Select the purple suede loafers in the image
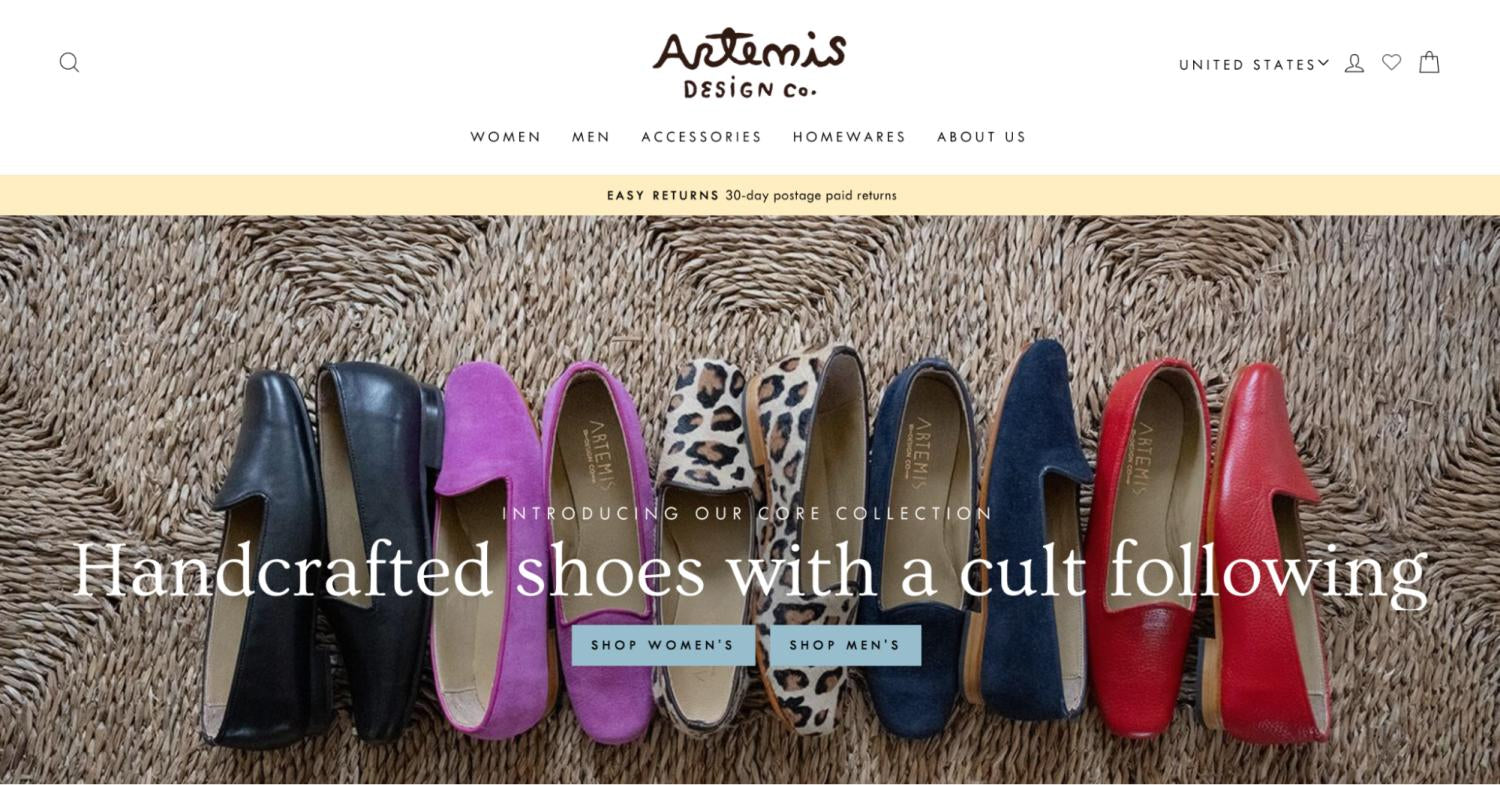Viewport: 1500px width, 785px height. (545, 550)
